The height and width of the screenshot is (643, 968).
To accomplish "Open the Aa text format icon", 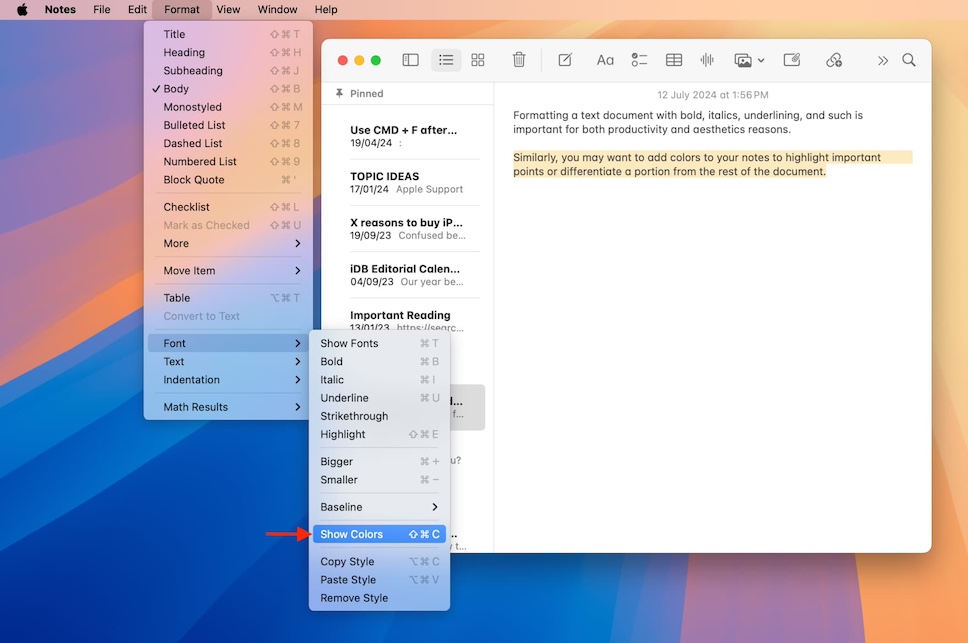I will 605,60.
